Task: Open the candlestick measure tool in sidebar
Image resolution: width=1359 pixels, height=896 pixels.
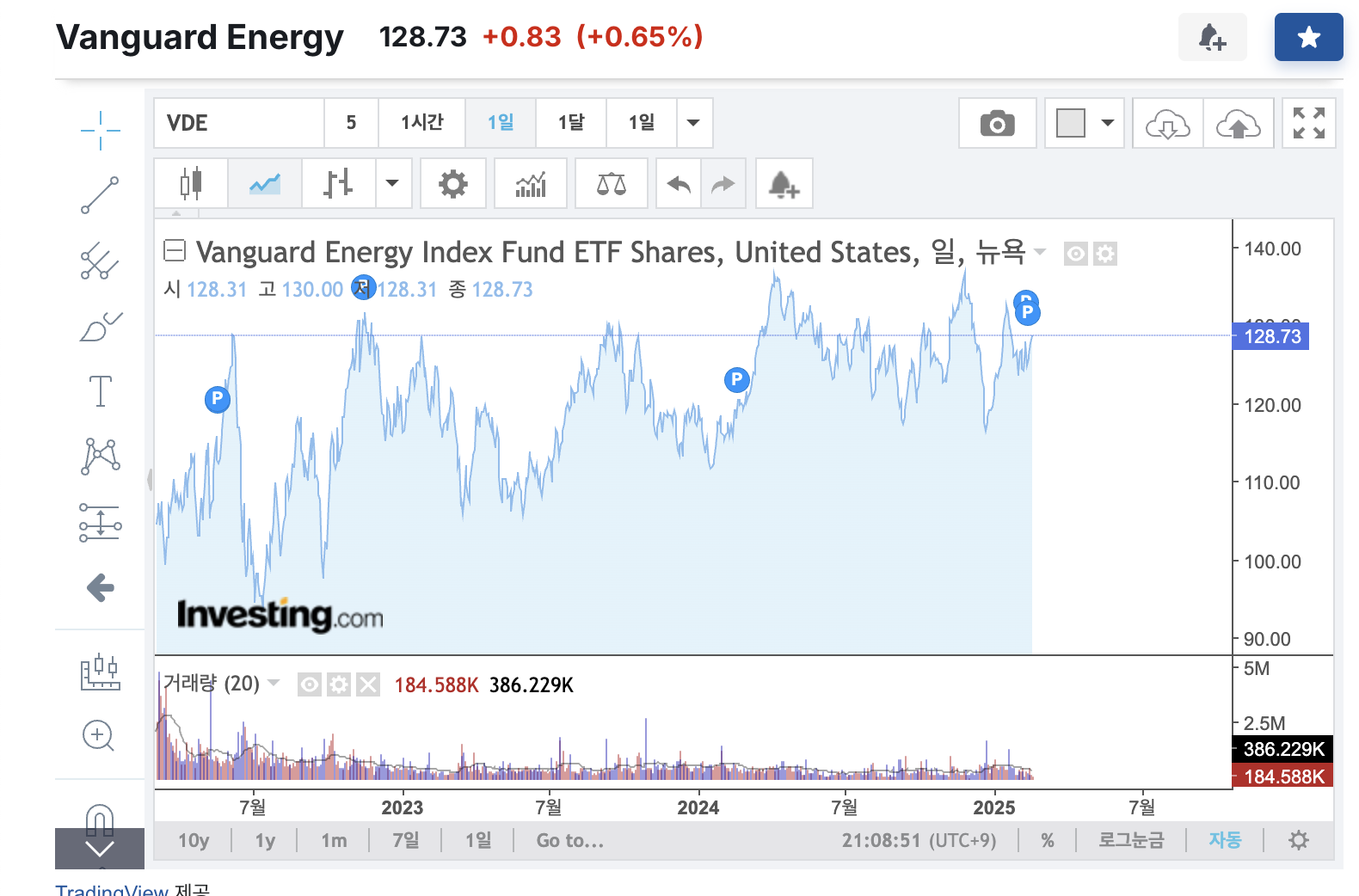Action: coord(100,672)
